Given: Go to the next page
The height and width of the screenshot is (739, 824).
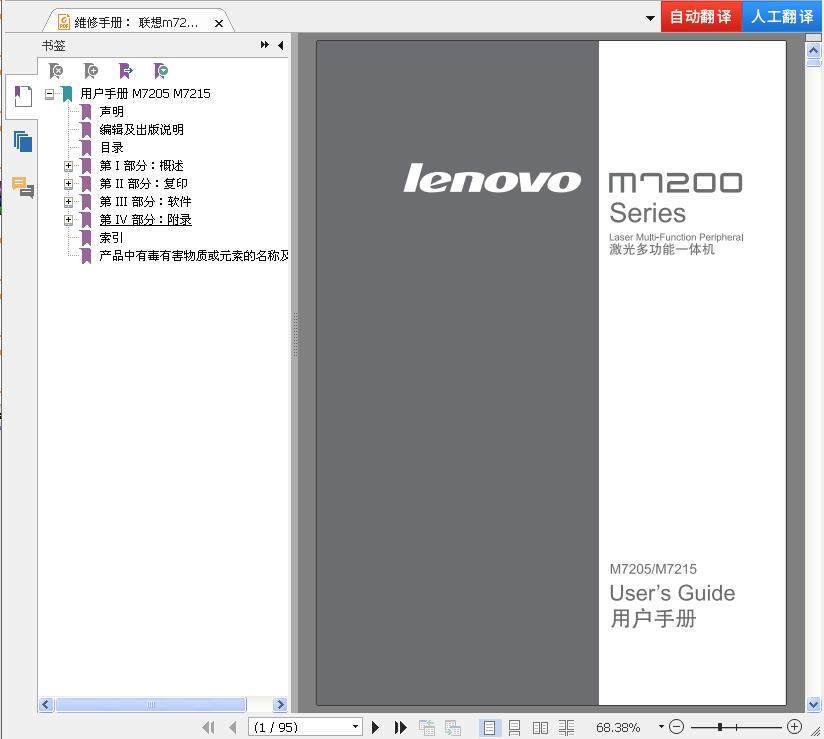Looking at the screenshot, I should point(375,727).
